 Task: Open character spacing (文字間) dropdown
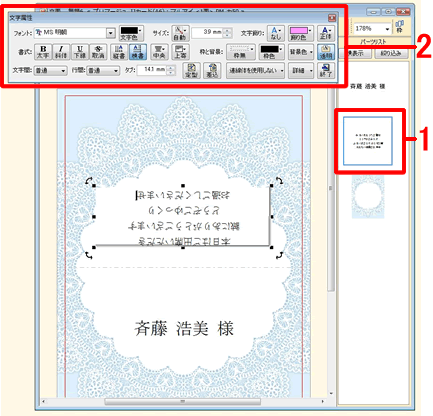(51, 71)
